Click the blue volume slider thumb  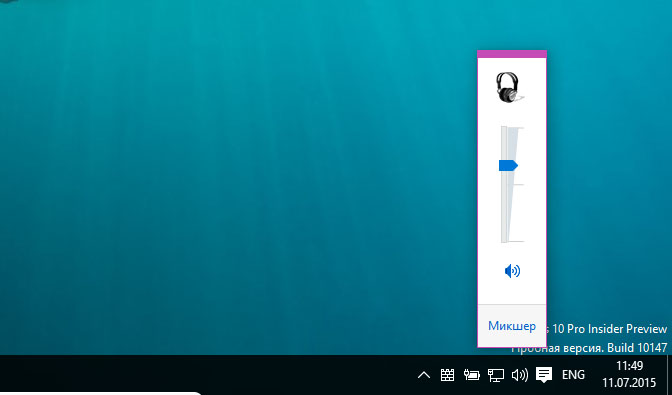pos(508,165)
